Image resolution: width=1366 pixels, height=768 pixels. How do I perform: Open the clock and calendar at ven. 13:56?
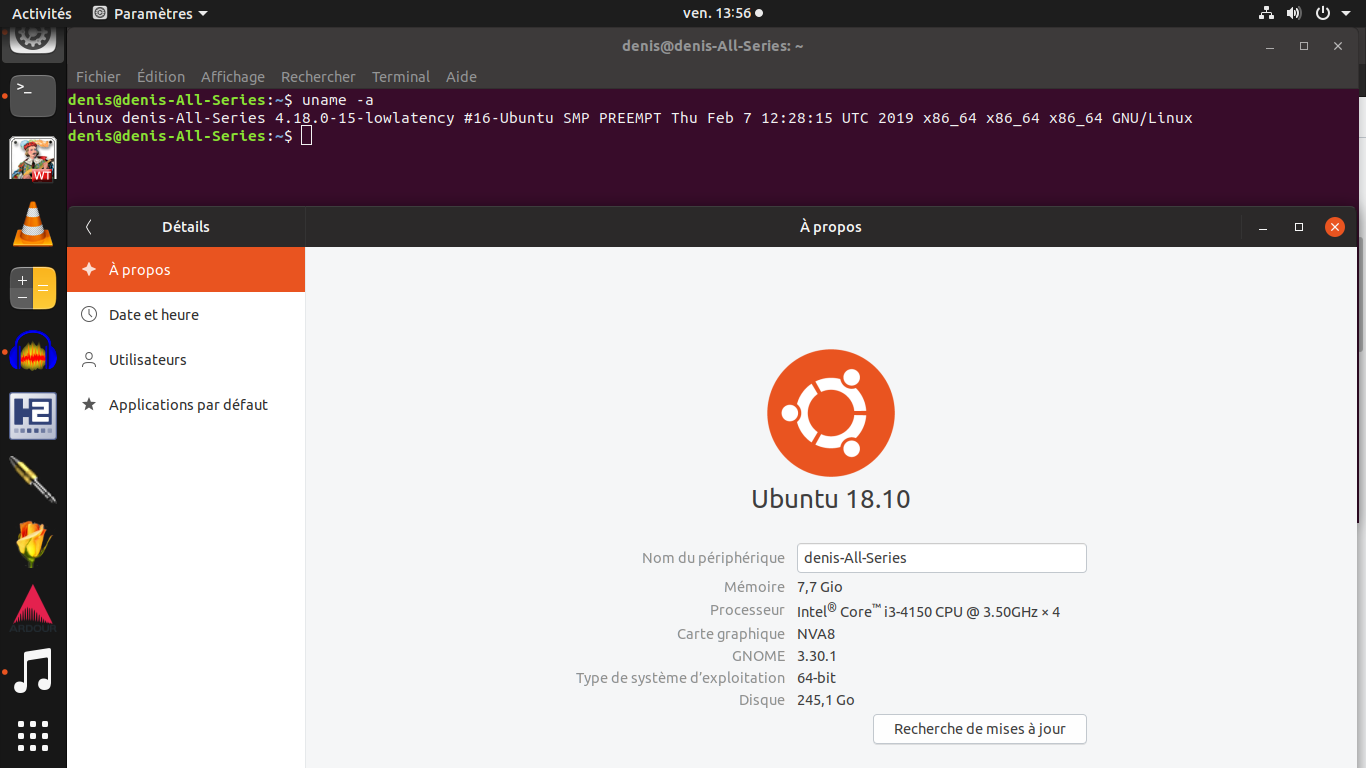click(723, 14)
